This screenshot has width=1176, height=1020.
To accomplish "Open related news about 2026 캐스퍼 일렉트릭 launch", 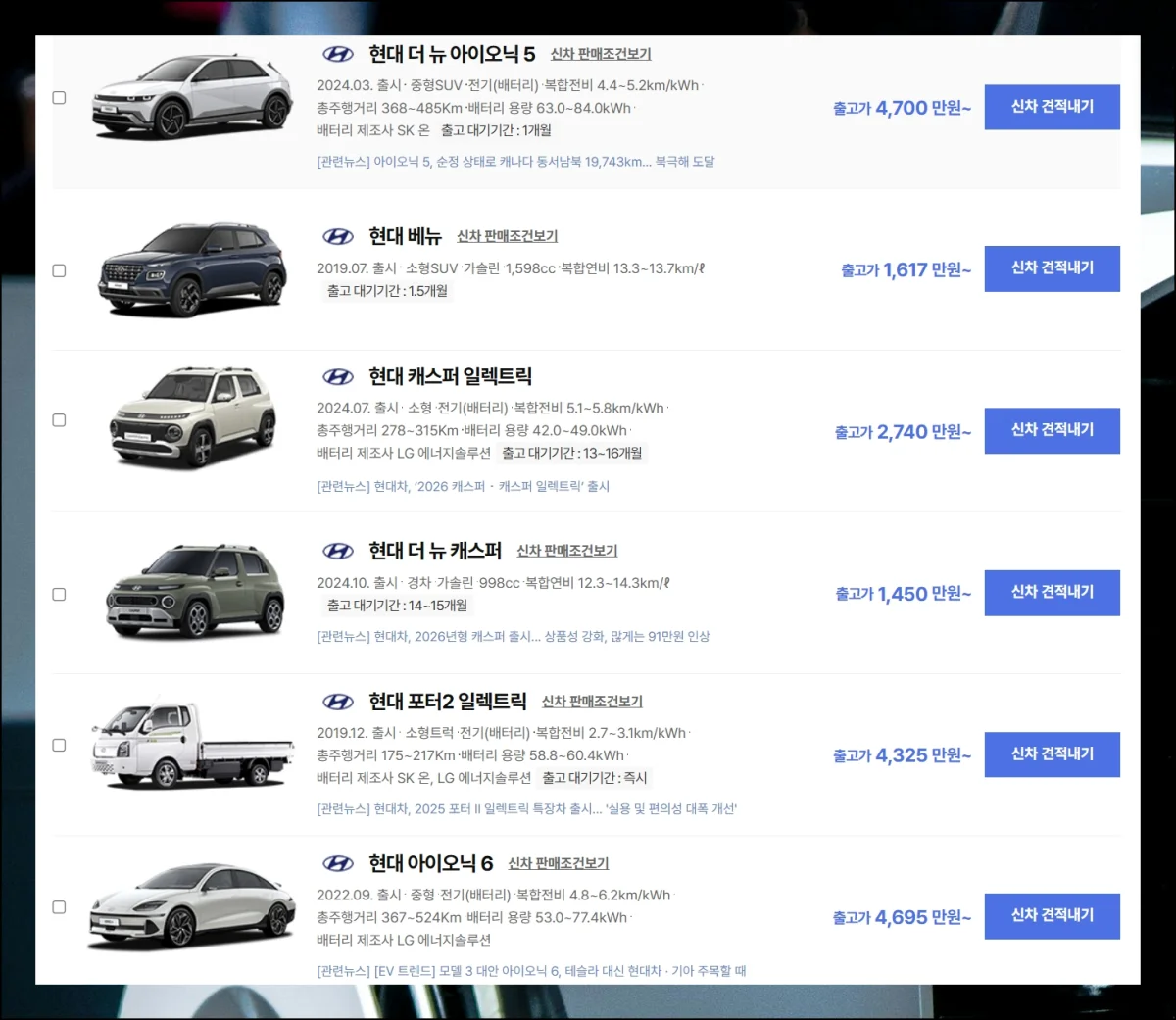I will [463, 486].
